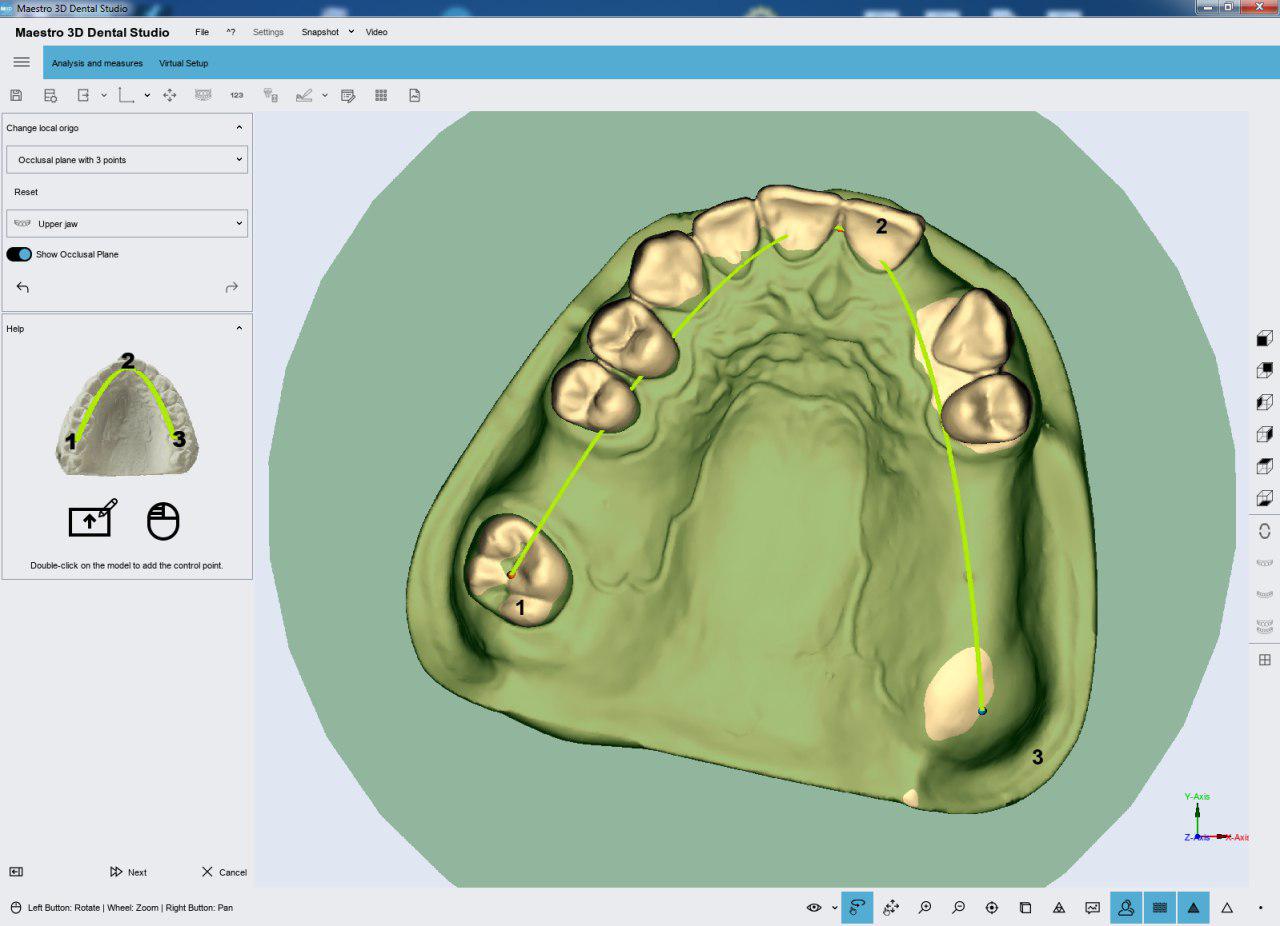1280x926 pixels.
Task: Toggle the point display dot button
Action: (x=1260, y=908)
